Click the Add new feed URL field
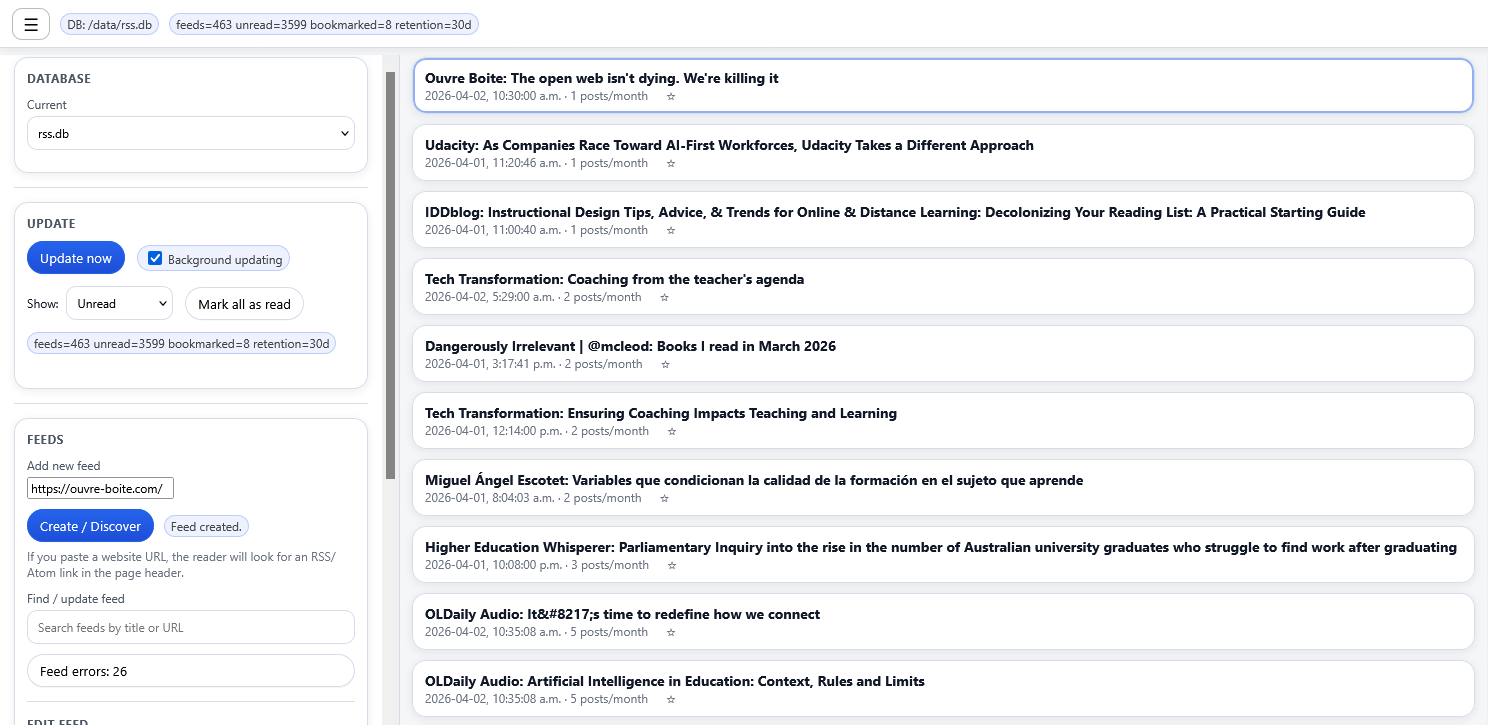The width and height of the screenshot is (1488, 725). point(100,488)
